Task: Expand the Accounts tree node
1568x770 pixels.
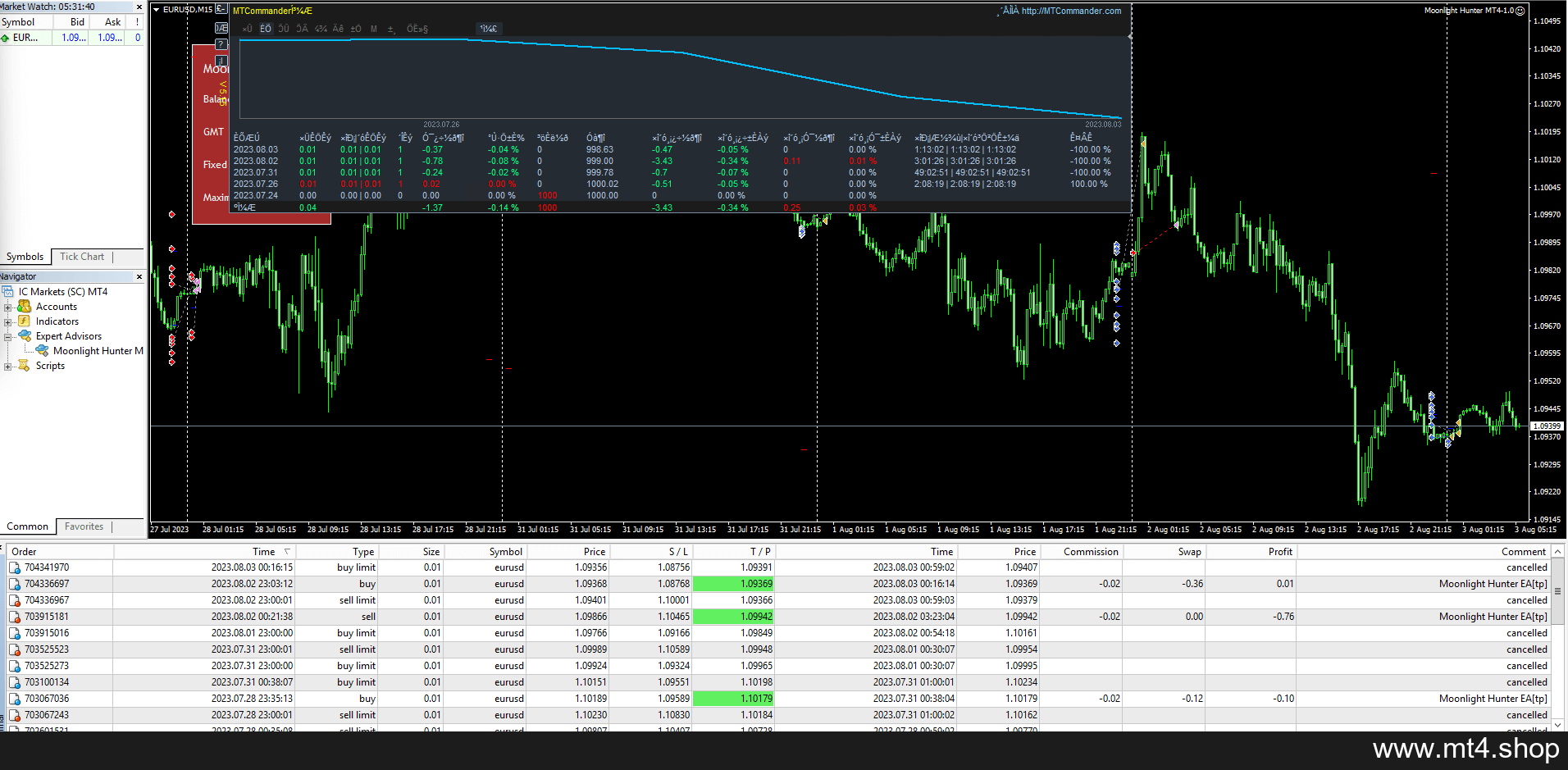Action: 8,308
